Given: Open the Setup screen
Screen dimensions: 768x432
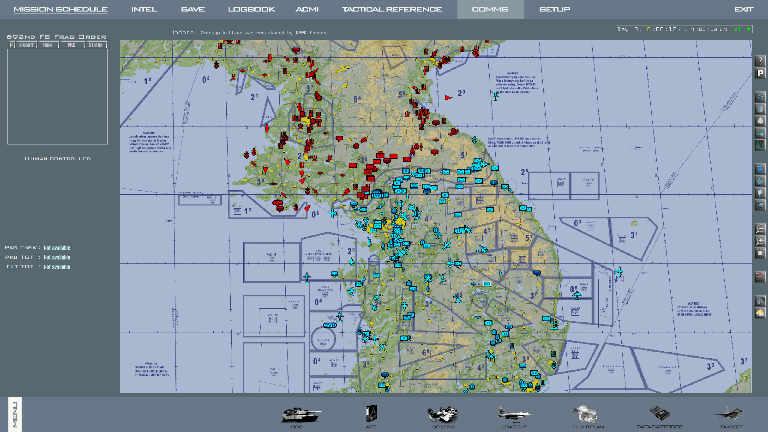Looking at the screenshot, I should [x=554, y=9].
